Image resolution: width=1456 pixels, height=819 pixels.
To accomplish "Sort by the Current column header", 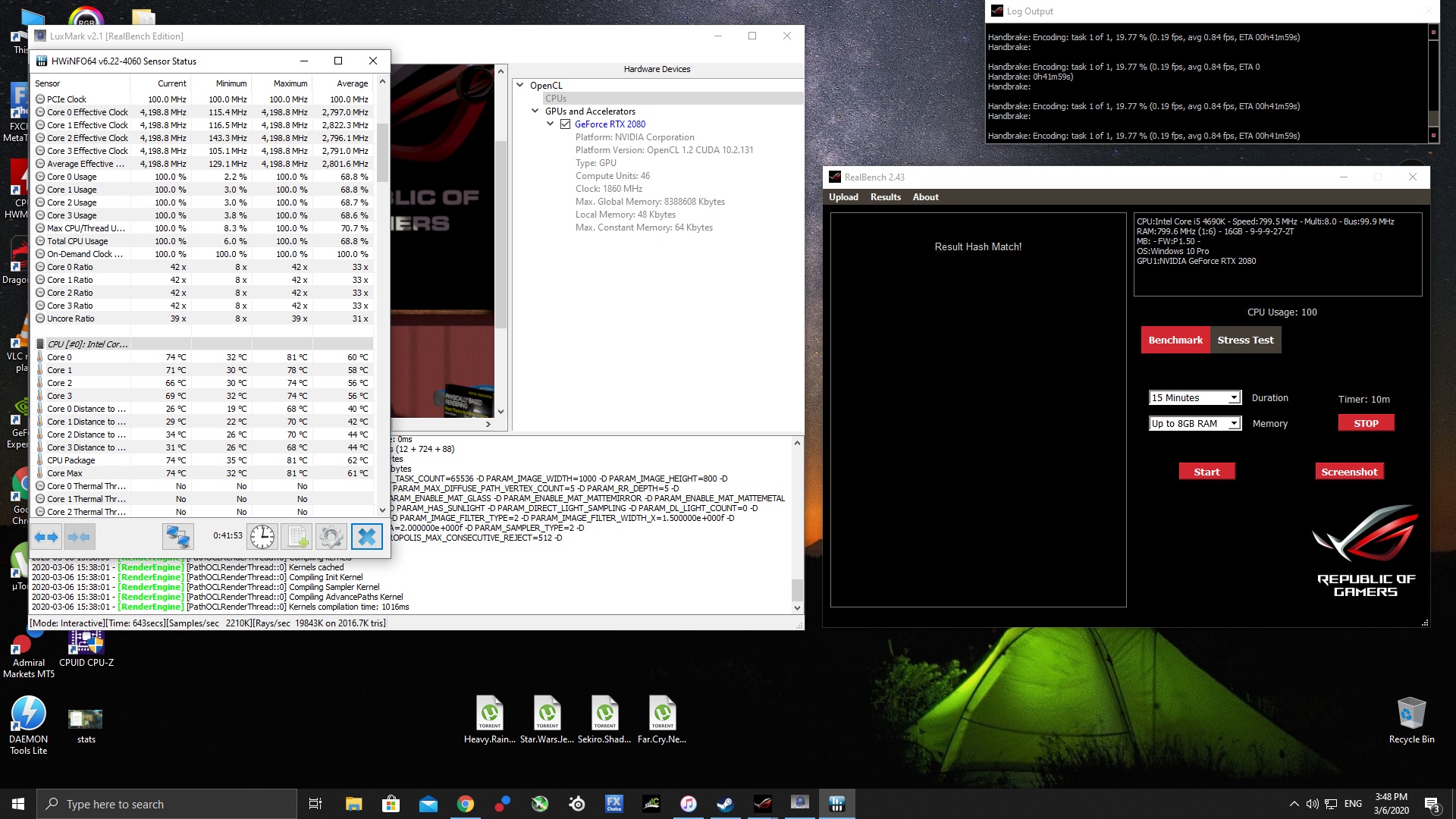I will pyautogui.click(x=160, y=83).
